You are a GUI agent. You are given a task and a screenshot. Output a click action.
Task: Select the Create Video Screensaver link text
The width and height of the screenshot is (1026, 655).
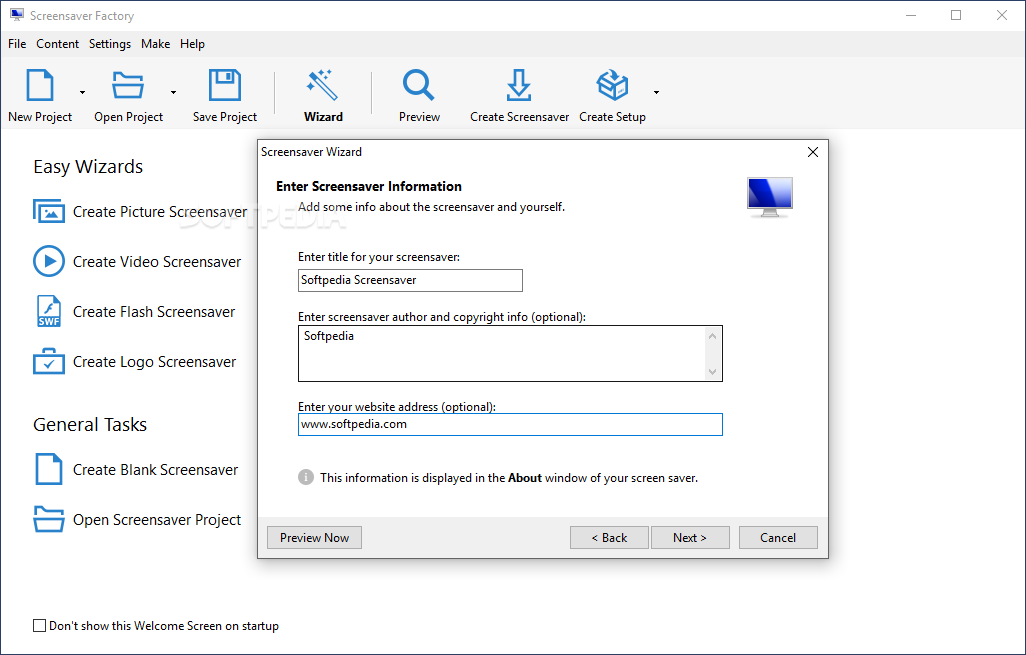(157, 262)
